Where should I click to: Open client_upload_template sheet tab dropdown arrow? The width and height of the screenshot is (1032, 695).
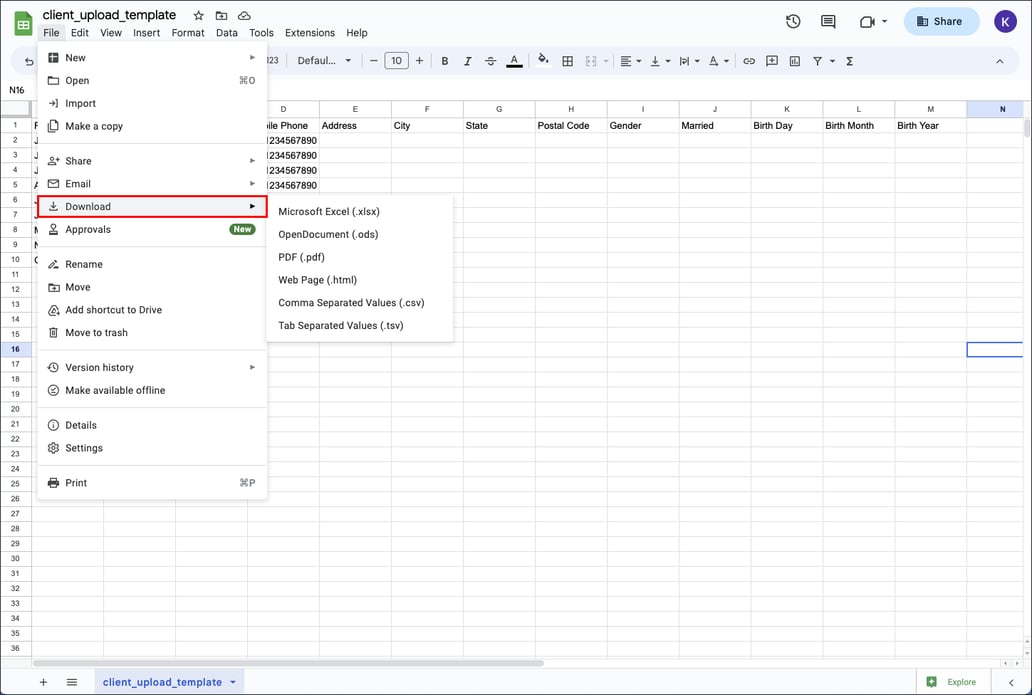point(233,682)
